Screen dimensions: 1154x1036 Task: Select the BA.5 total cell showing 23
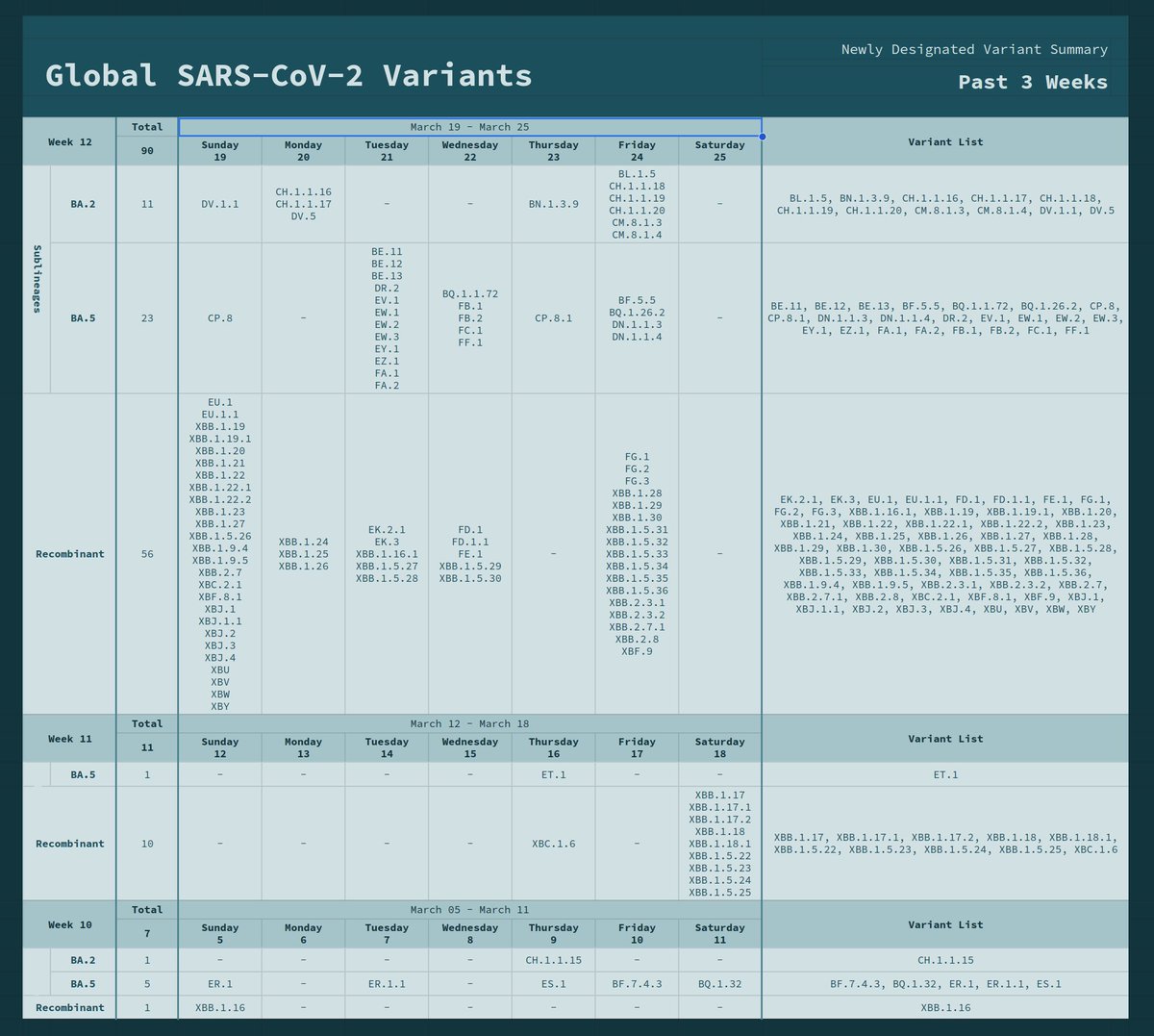click(x=147, y=317)
